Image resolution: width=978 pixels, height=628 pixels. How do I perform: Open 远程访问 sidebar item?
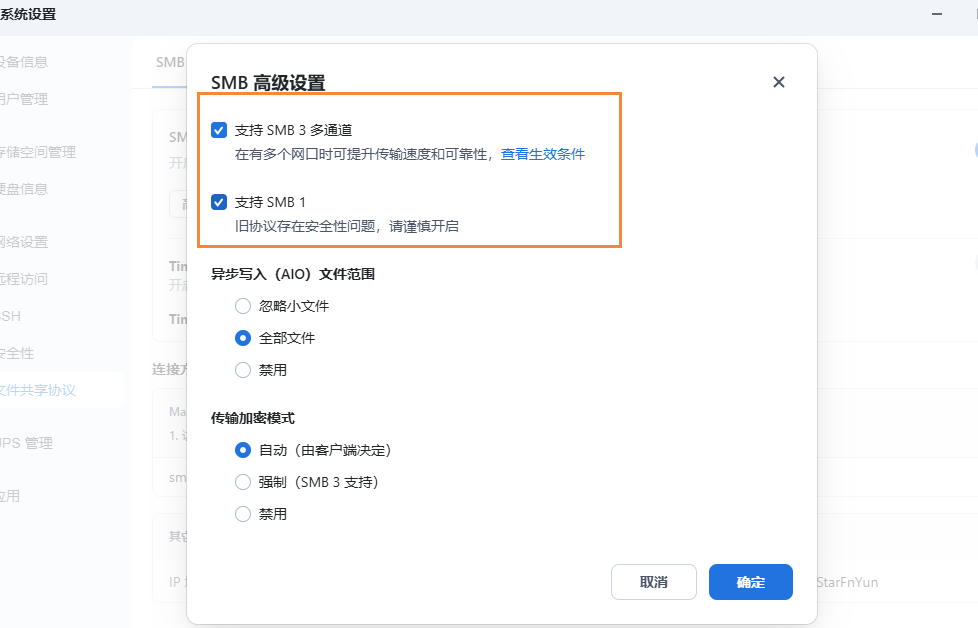[x=24, y=279]
